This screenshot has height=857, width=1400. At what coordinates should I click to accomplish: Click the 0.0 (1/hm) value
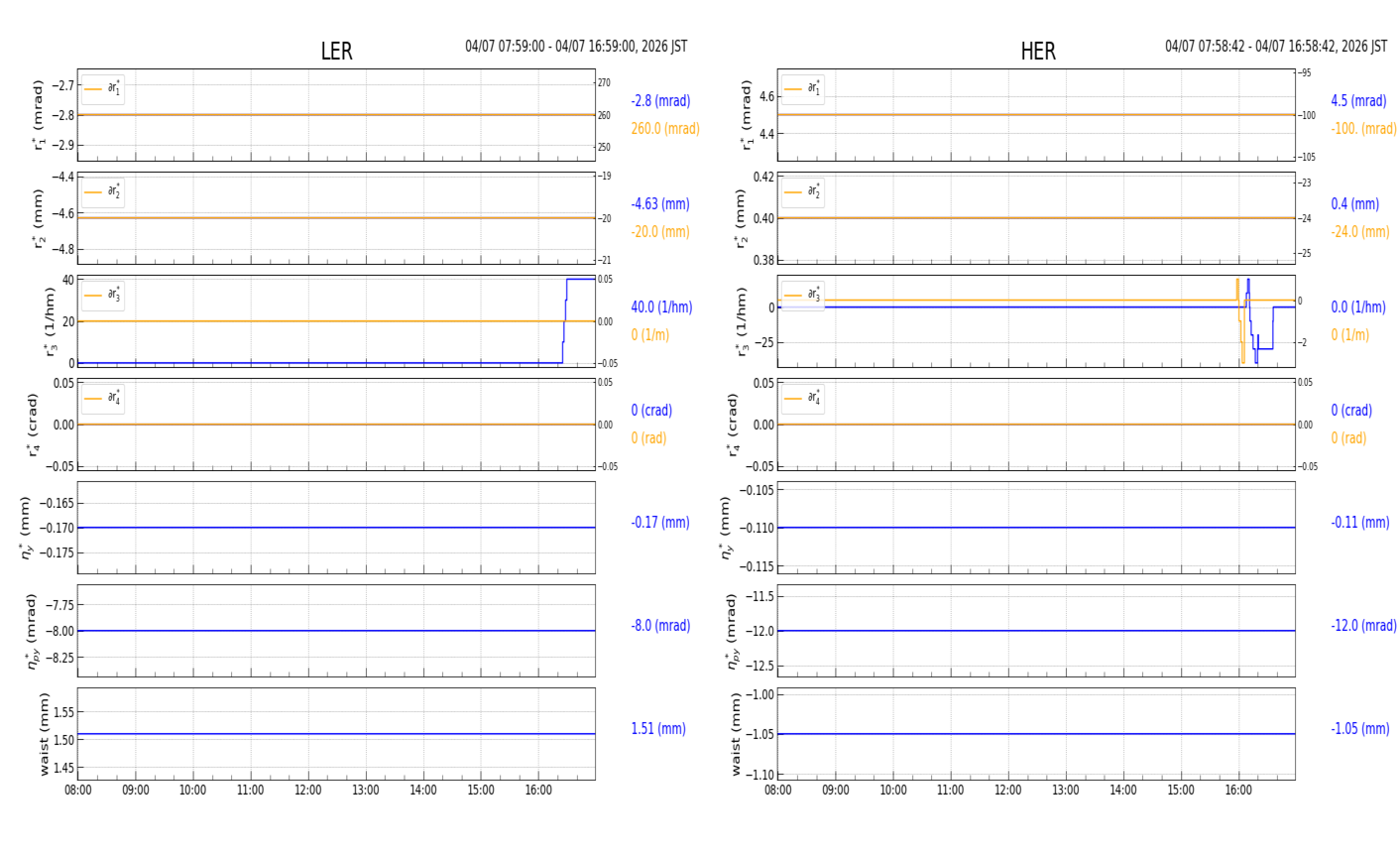(1358, 307)
